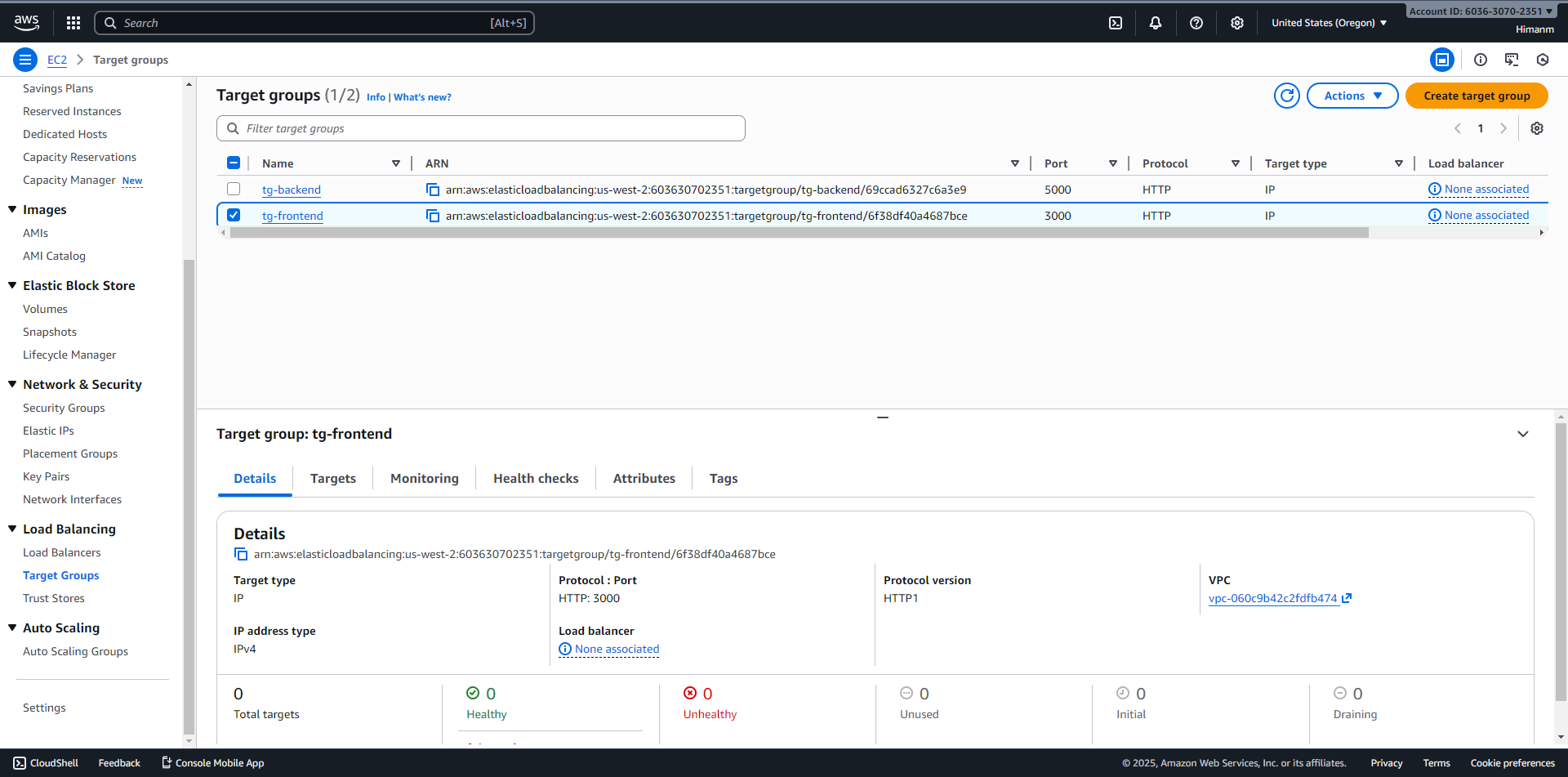The image size is (1568, 777).
Task: Open the United States (Oregon) region selector
Action: coord(1329,23)
